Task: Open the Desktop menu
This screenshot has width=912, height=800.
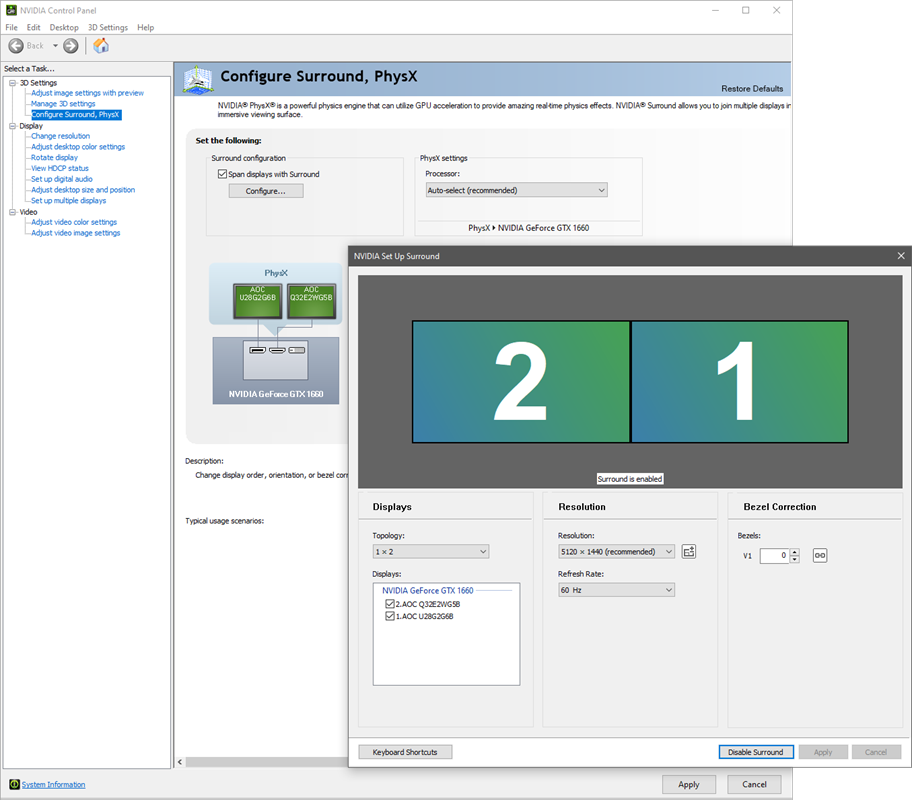Action: (x=64, y=27)
